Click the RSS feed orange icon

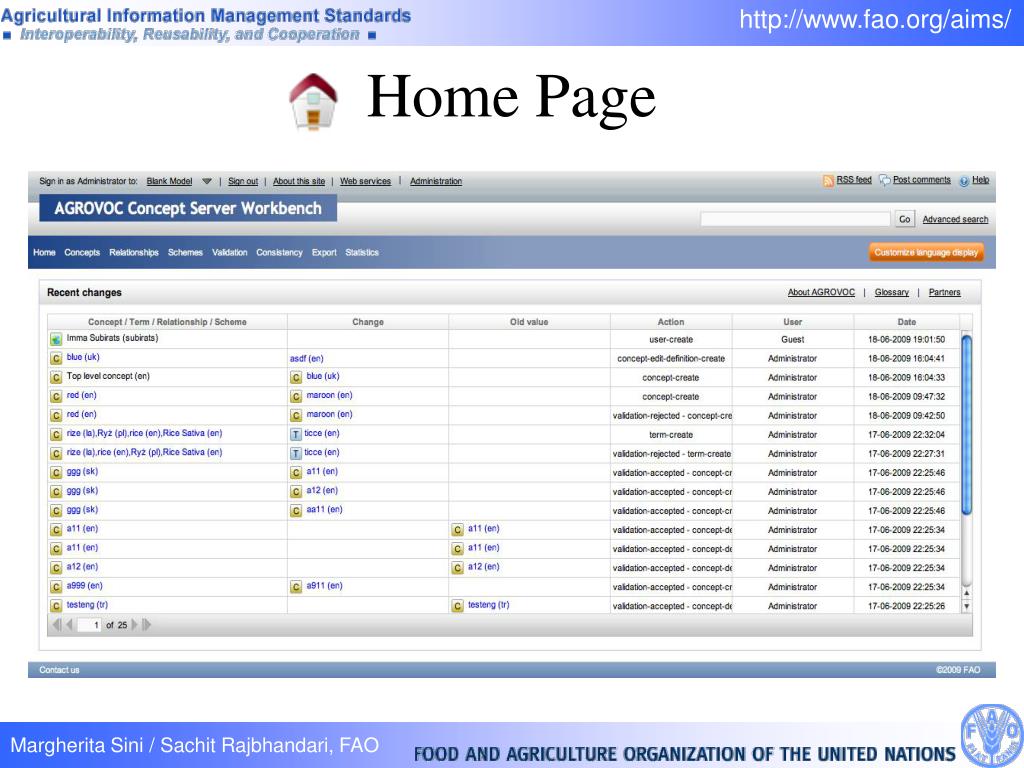[828, 181]
